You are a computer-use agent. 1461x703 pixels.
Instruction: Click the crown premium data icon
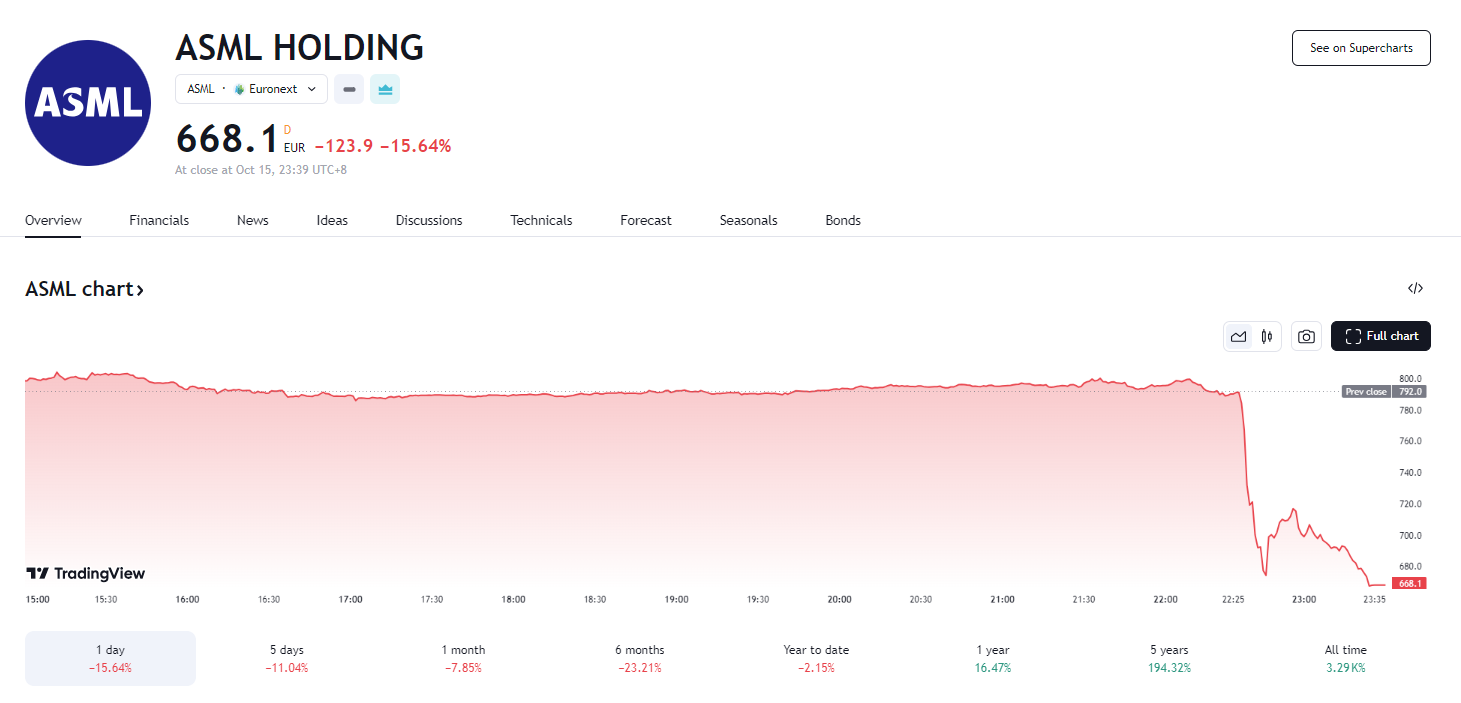click(385, 89)
